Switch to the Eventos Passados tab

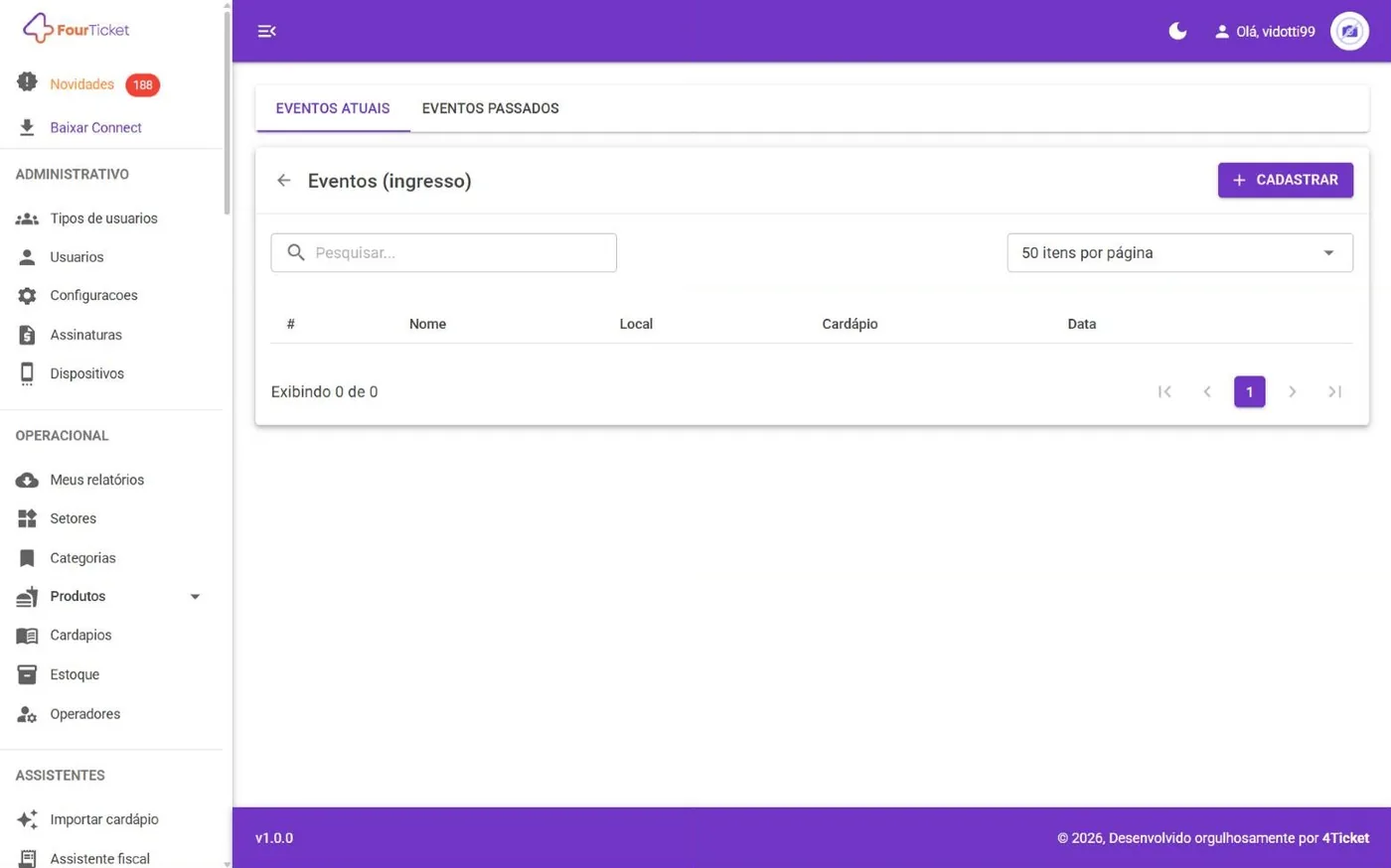pyautogui.click(x=491, y=108)
